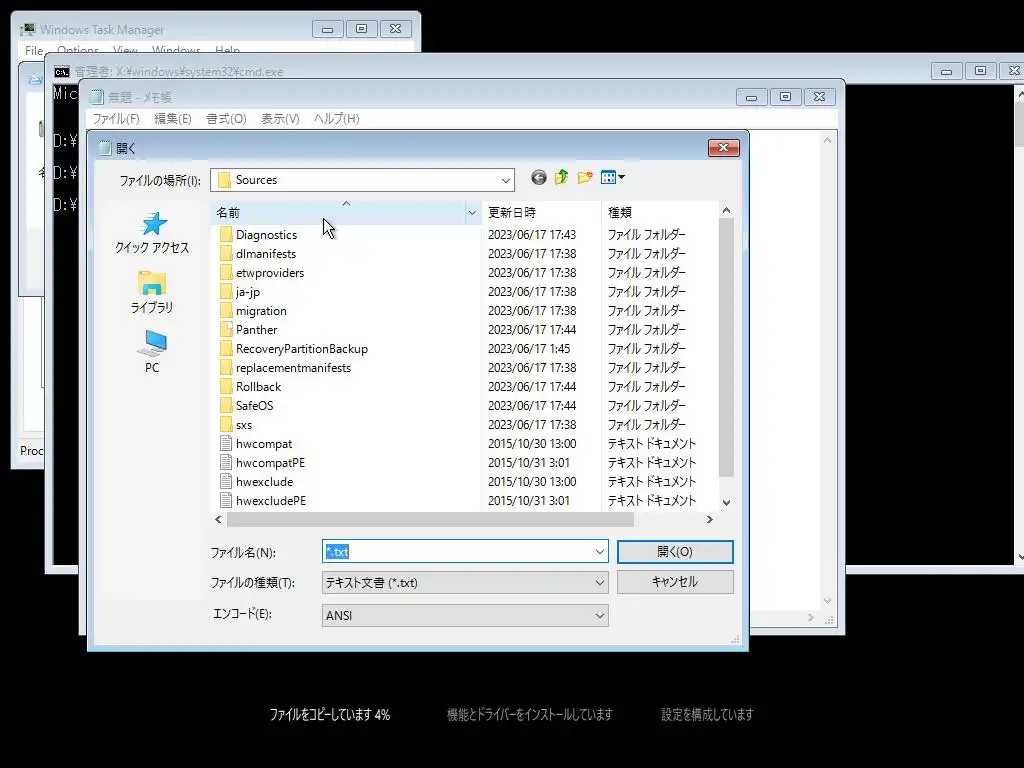This screenshot has height=768, width=1024.
Task: Click the 2023/06/17 1:45 date cell
Action: pos(529,349)
